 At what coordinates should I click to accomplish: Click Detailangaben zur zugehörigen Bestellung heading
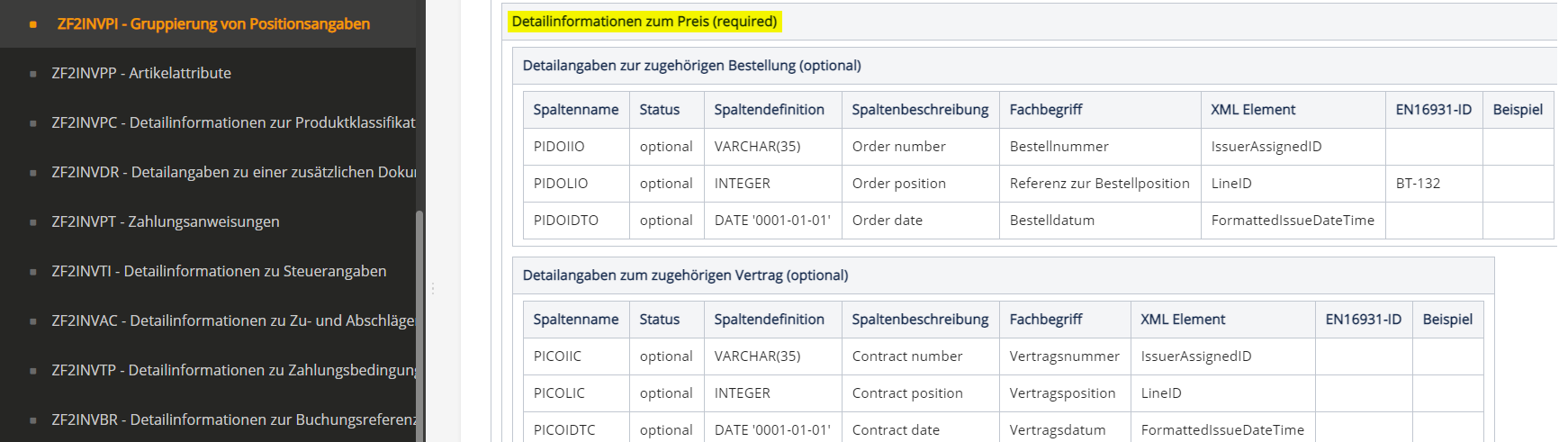pos(691,66)
